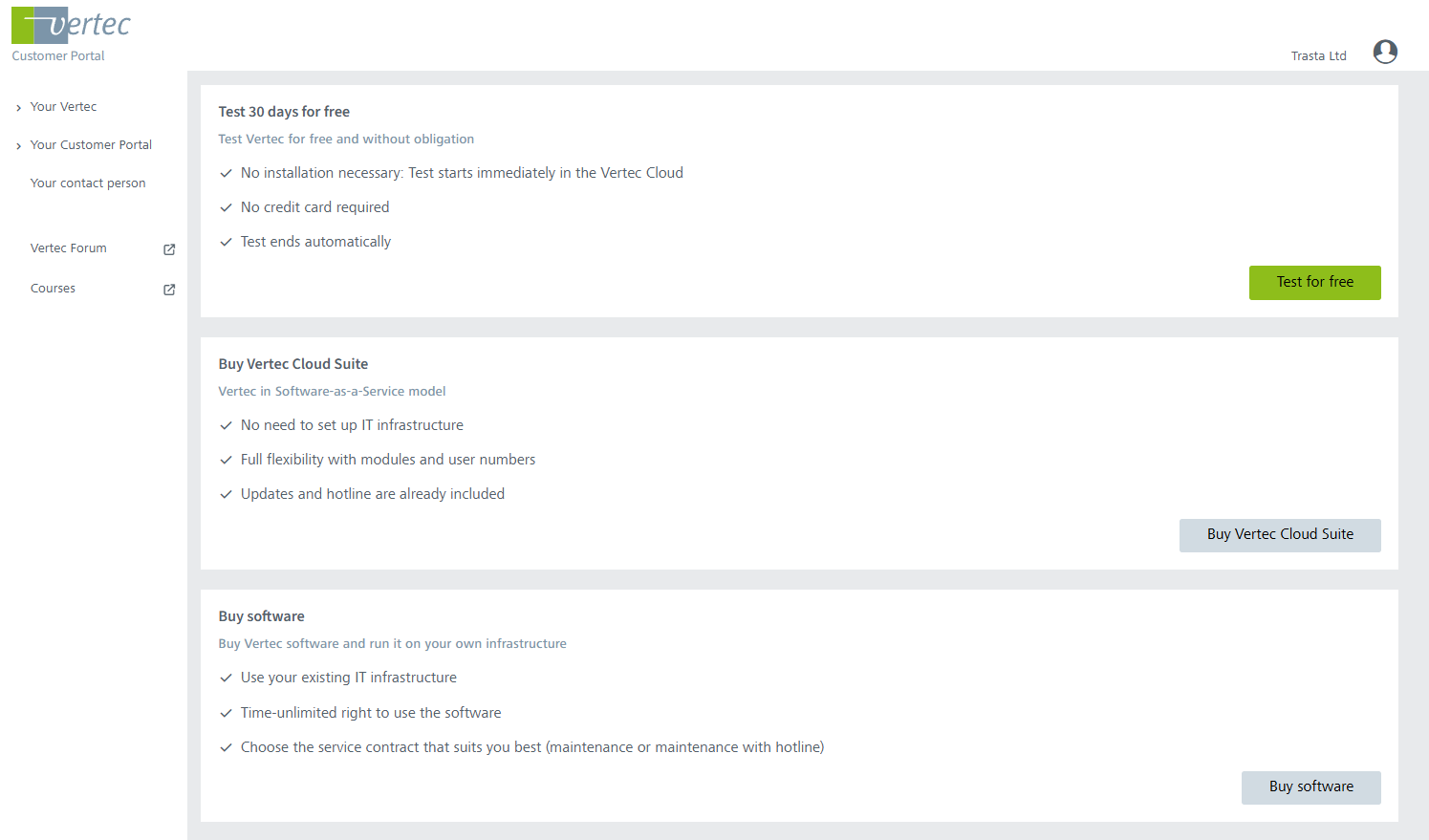Expand the Your Vertec chevron
This screenshot has height=840, width=1429.
click(x=18, y=108)
